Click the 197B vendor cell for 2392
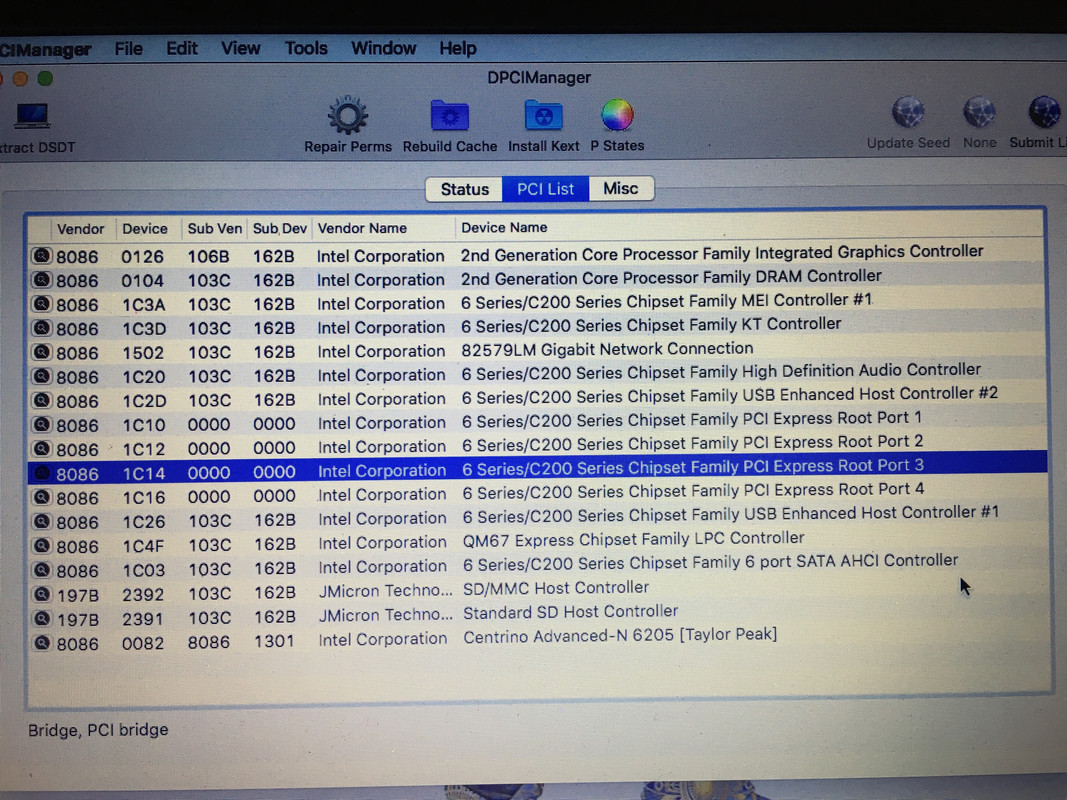The height and width of the screenshot is (800, 1067). [x=78, y=595]
